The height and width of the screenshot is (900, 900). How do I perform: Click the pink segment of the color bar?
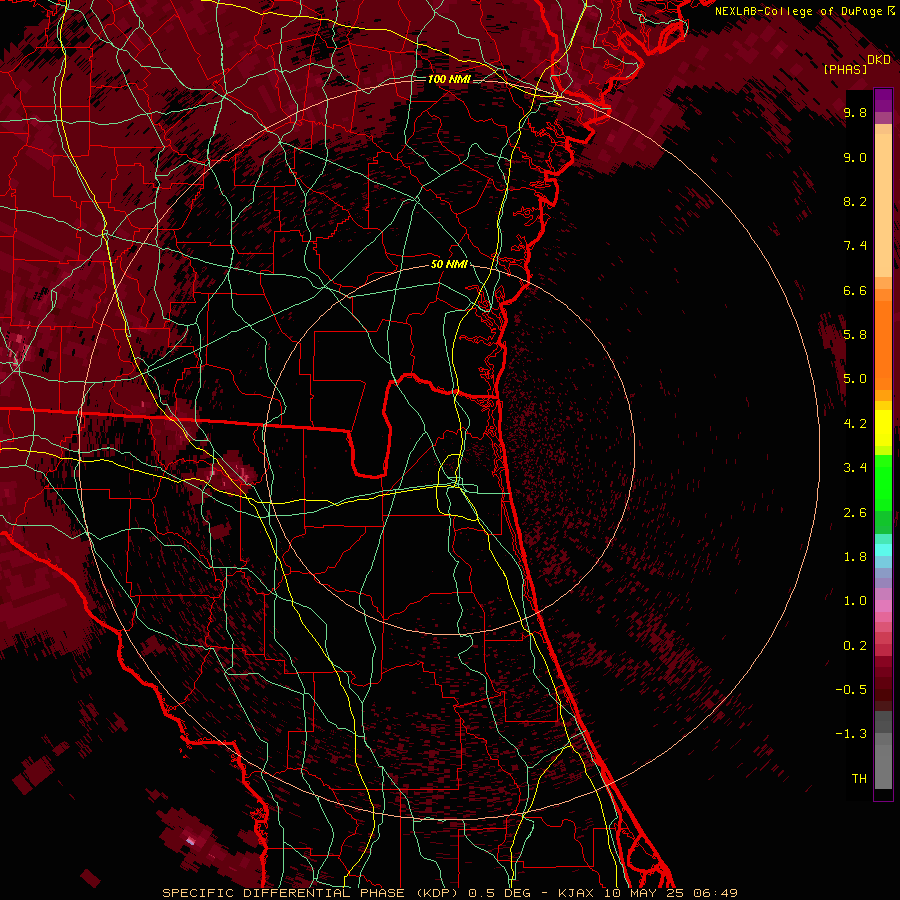pyautogui.click(x=883, y=604)
